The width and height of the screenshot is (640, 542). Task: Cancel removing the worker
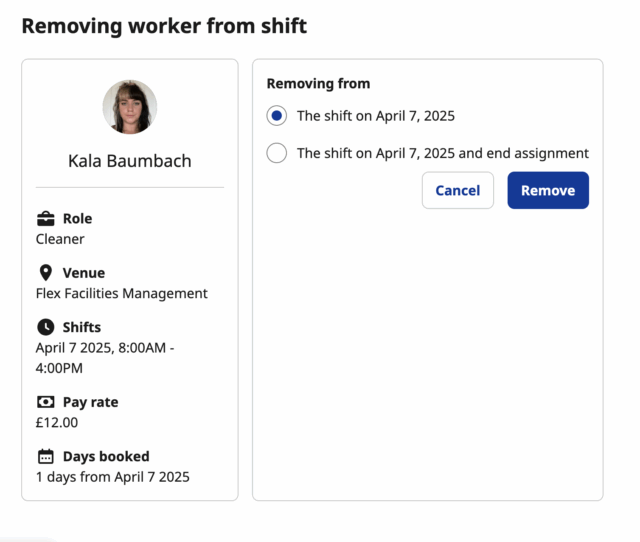pos(458,190)
